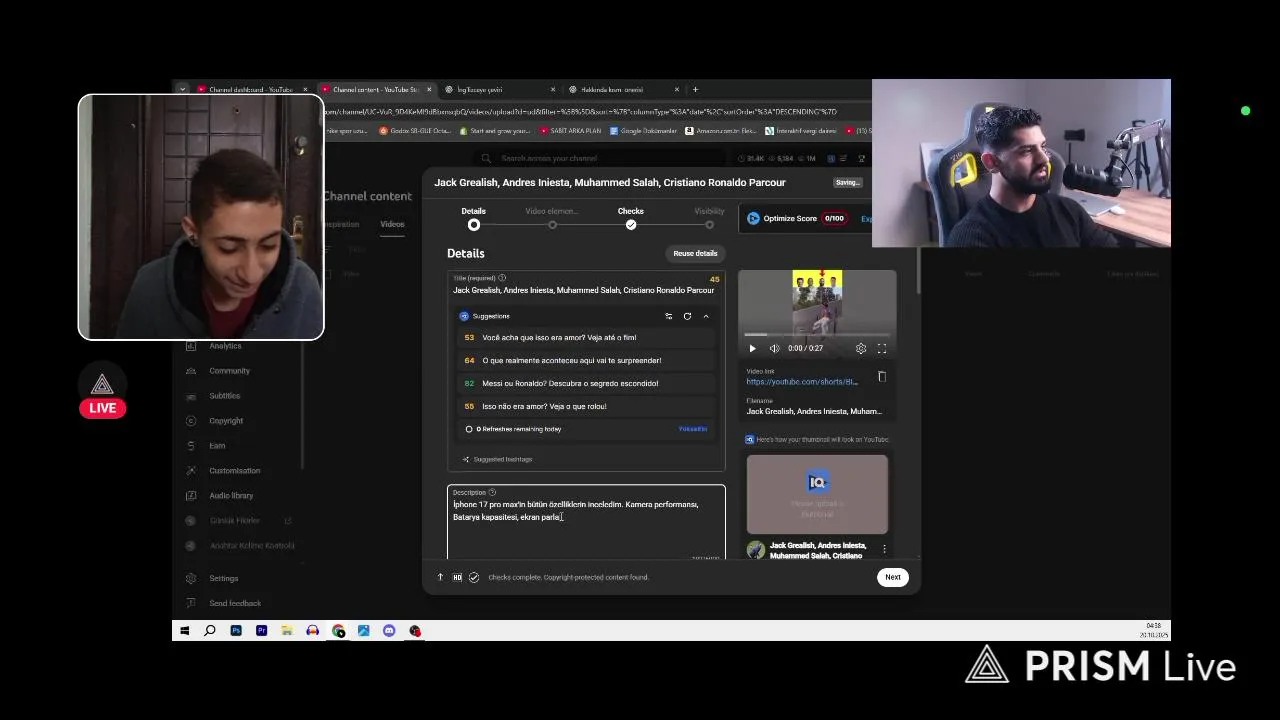Click the upload status arrow icon
Viewport: 1280px width, 720px height.
click(440, 577)
